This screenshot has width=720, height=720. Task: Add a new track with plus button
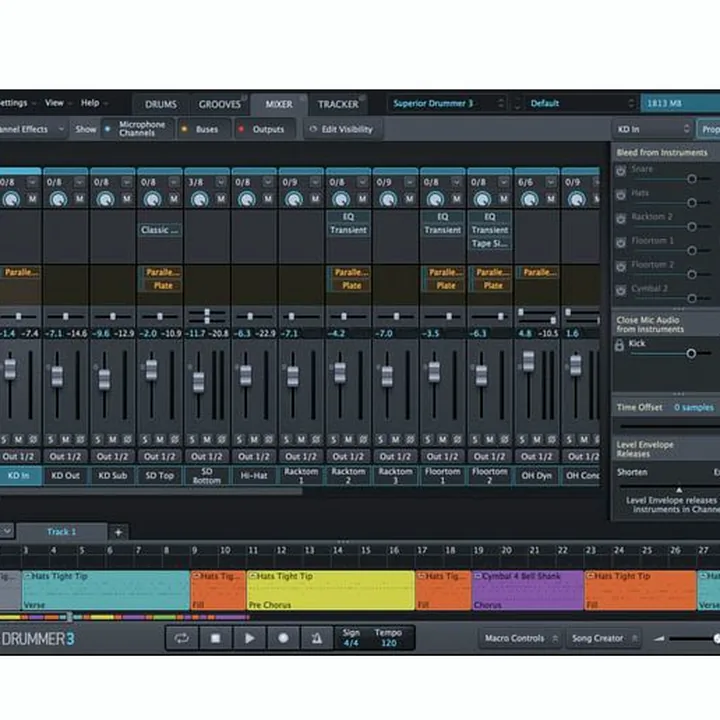tap(118, 532)
